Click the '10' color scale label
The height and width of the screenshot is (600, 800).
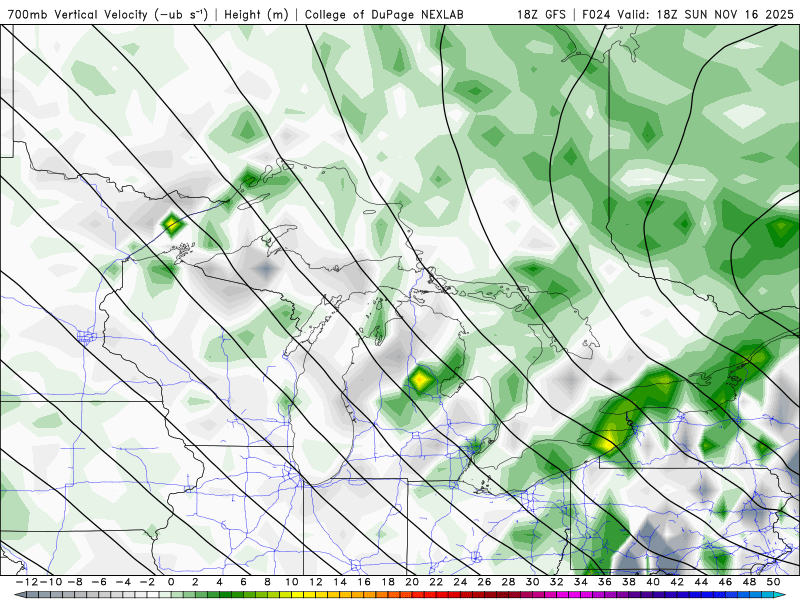point(292,582)
